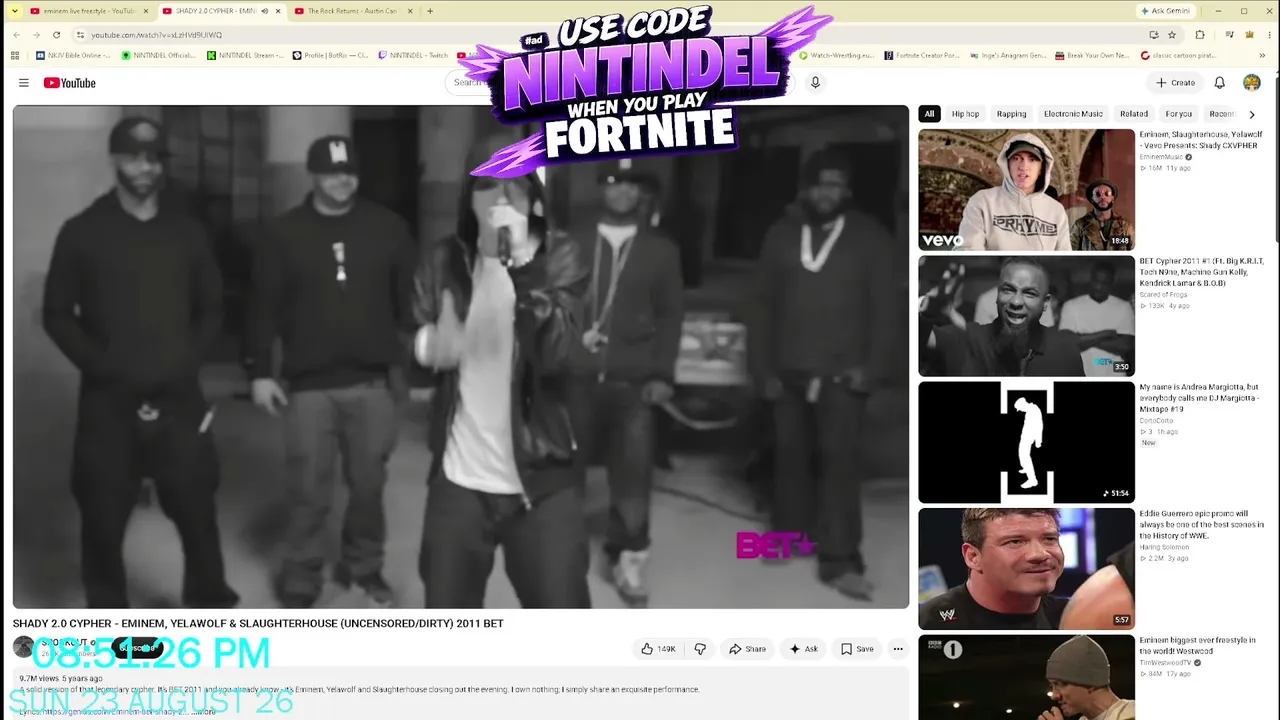Close the 'eminem live freestyle' tab
The image size is (1280, 720).
[x=145, y=11]
